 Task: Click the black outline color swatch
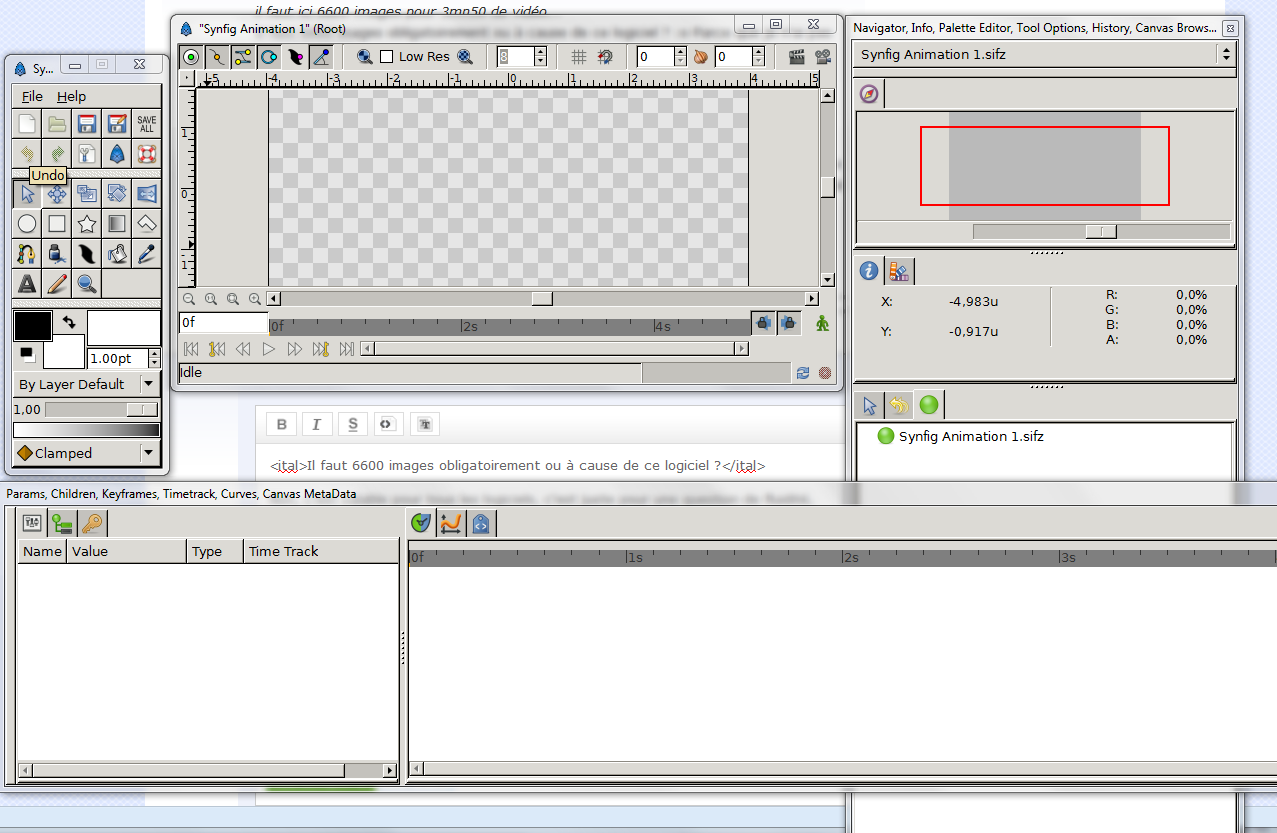click(32, 325)
